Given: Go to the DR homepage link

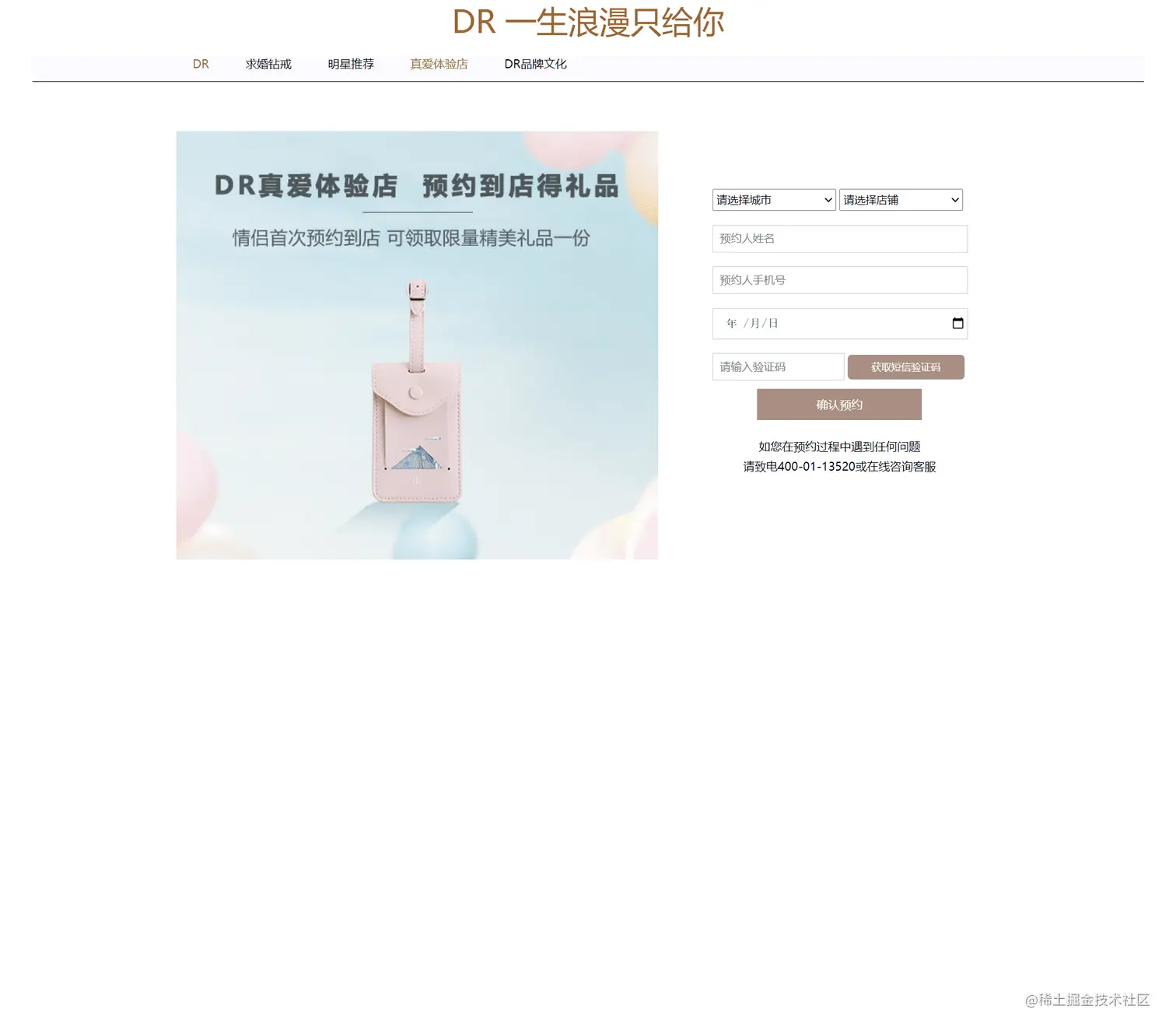Looking at the screenshot, I should tap(201, 64).
